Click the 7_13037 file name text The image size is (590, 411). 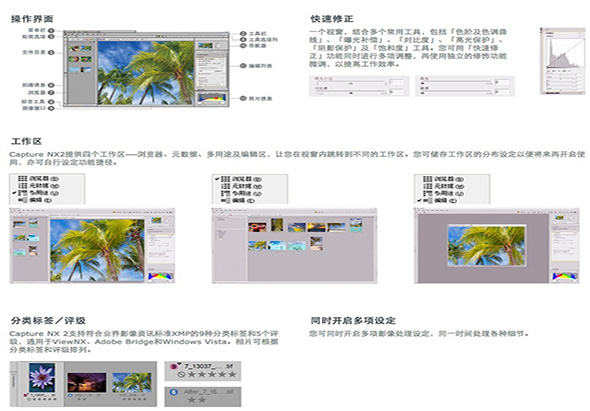click(x=208, y=366)
